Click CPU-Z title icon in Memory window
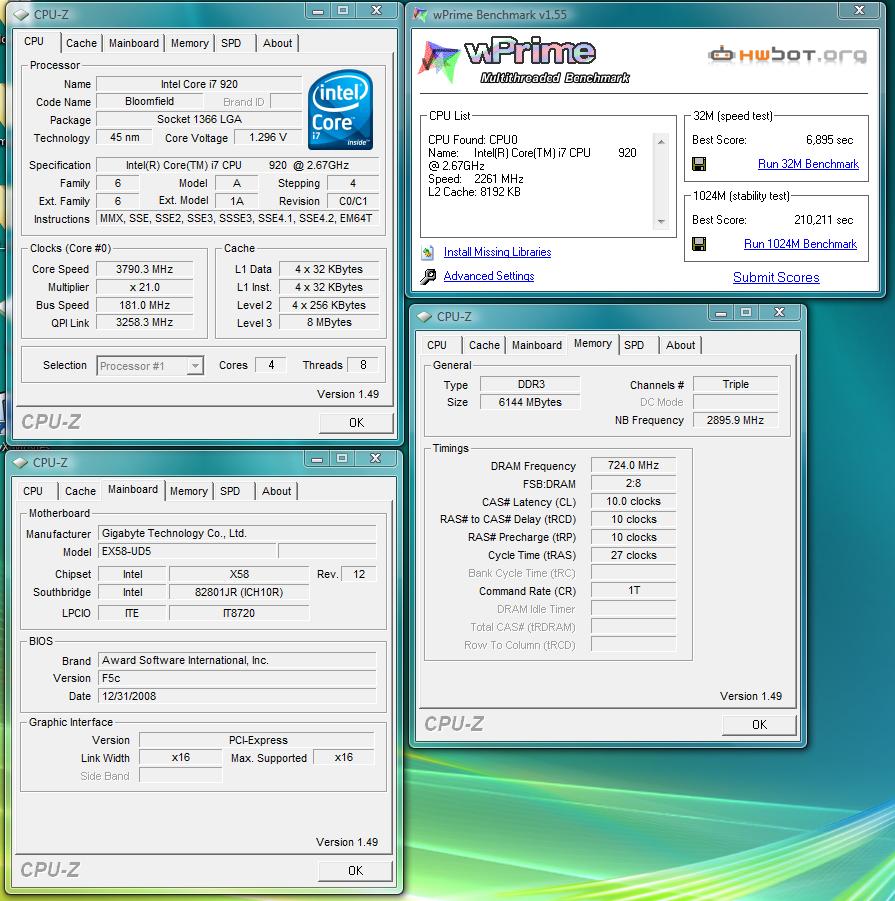This screenshot has height=901, width=895. click(425, 317)
